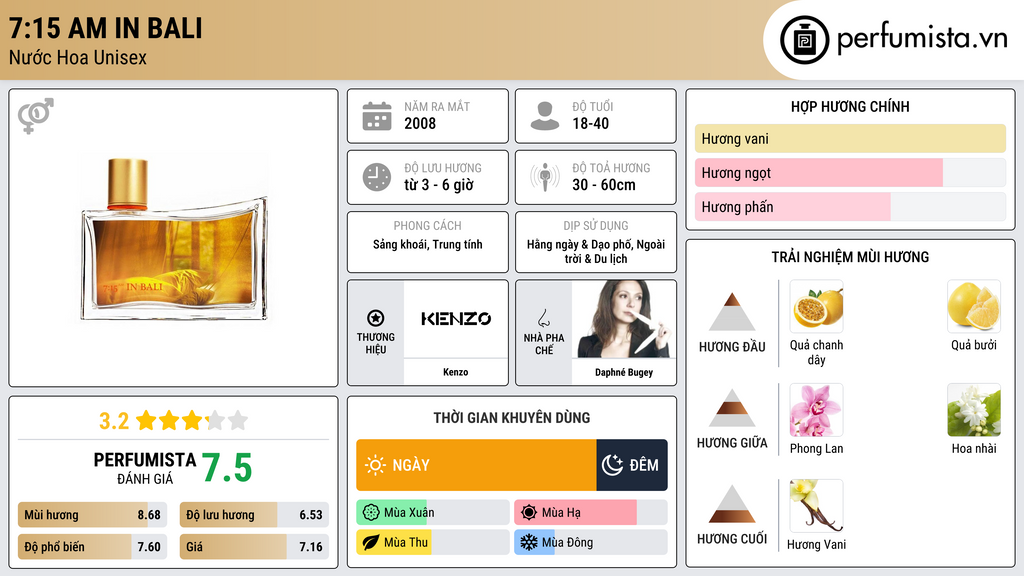This screenshot has height=576, width=1024.
Task: Click the "30 - 60cm" sillage value
Action: coord(604,185)
